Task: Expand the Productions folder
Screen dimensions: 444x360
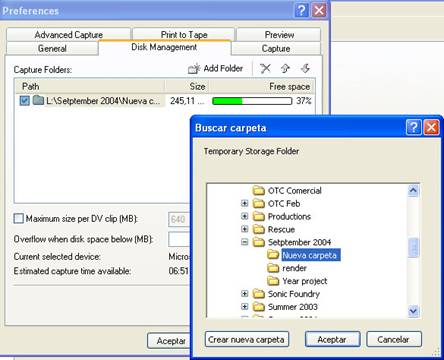Action: [245, 216]
